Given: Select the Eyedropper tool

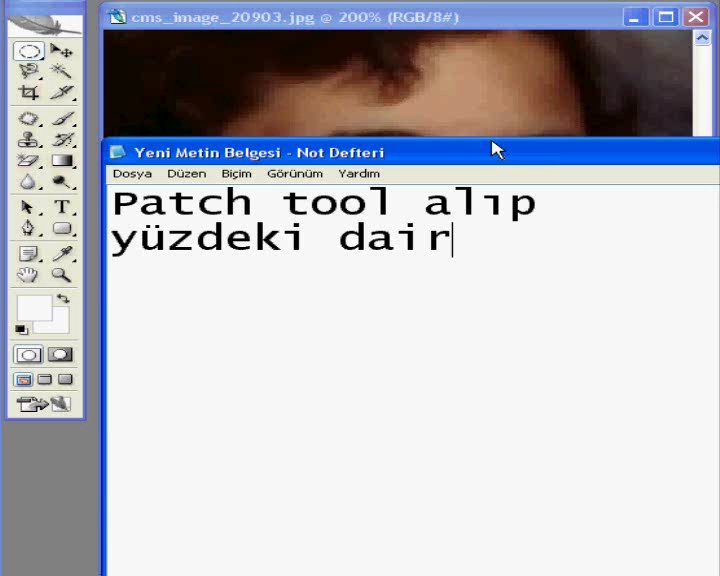Looking at the screenshot, I should point(62,254).
